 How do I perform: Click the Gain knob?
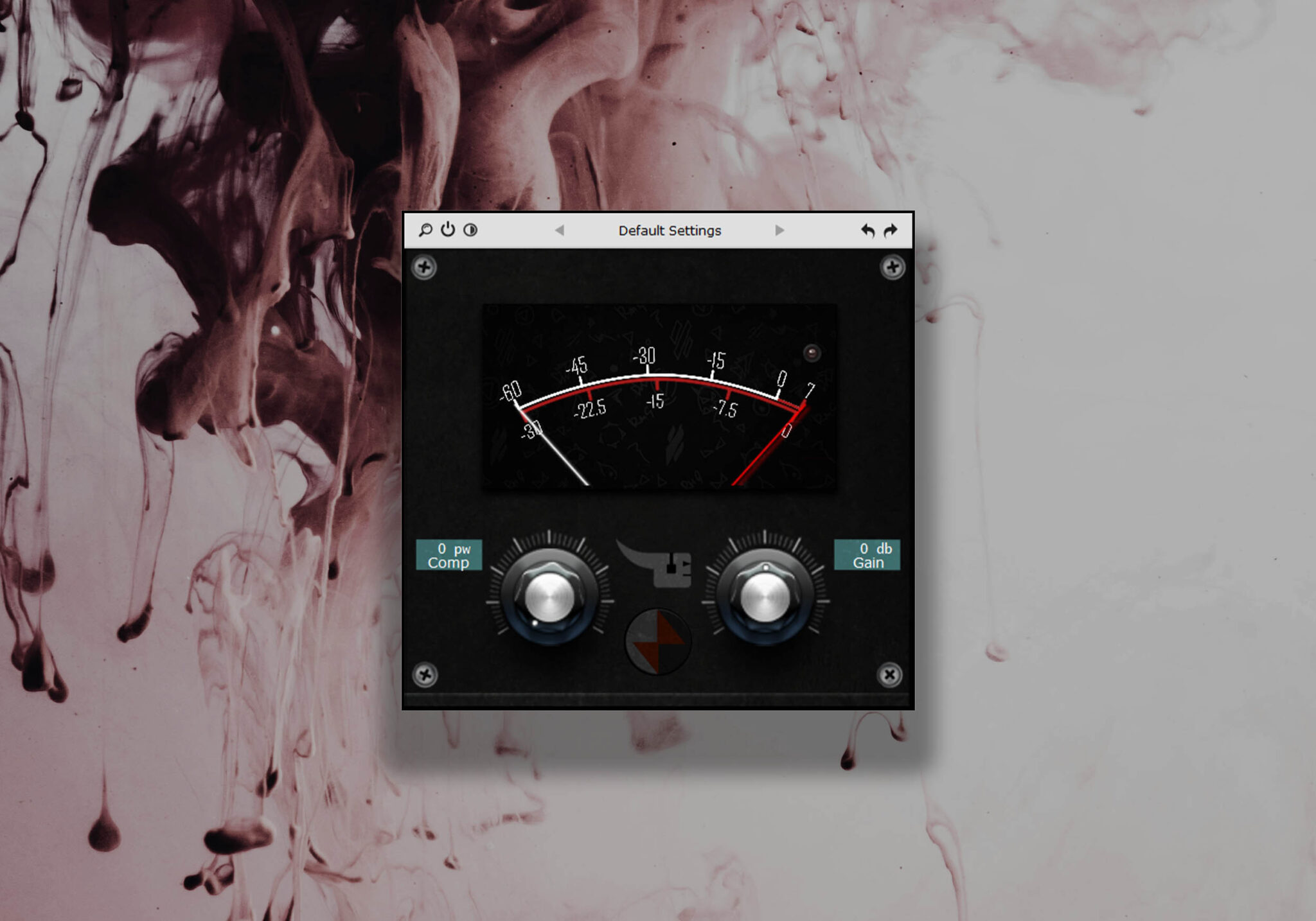pos(765,598)
